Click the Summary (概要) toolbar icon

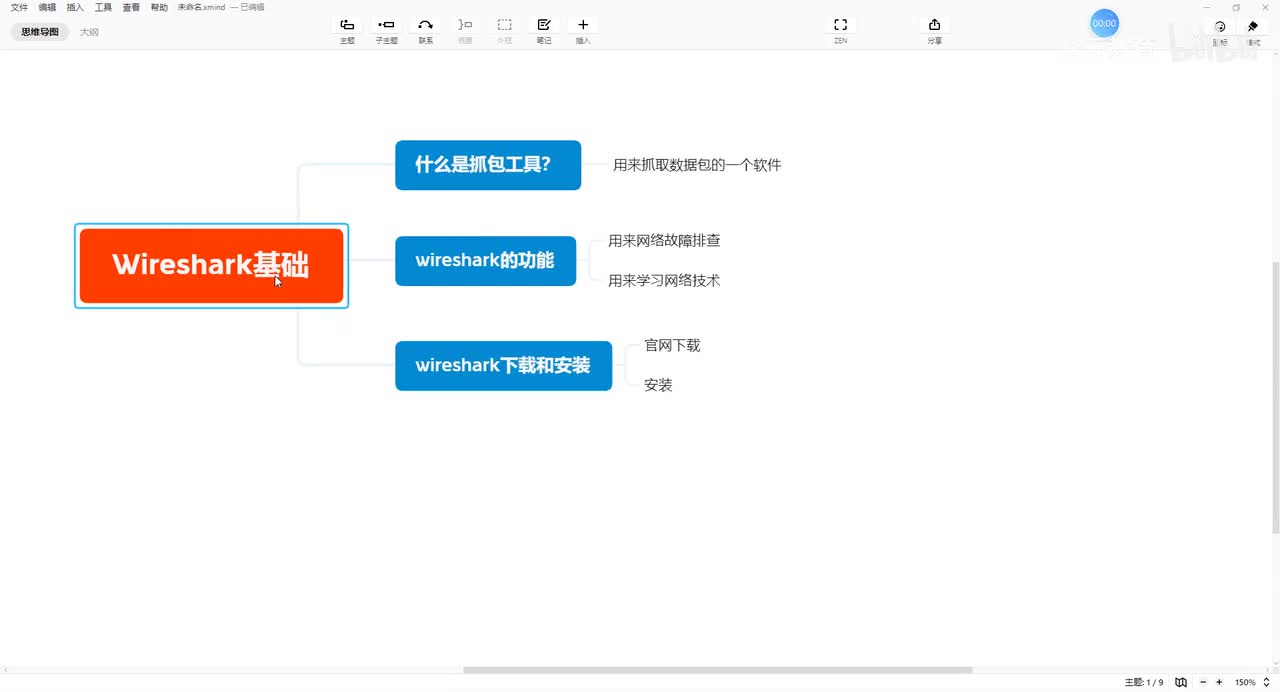point(465,25)
